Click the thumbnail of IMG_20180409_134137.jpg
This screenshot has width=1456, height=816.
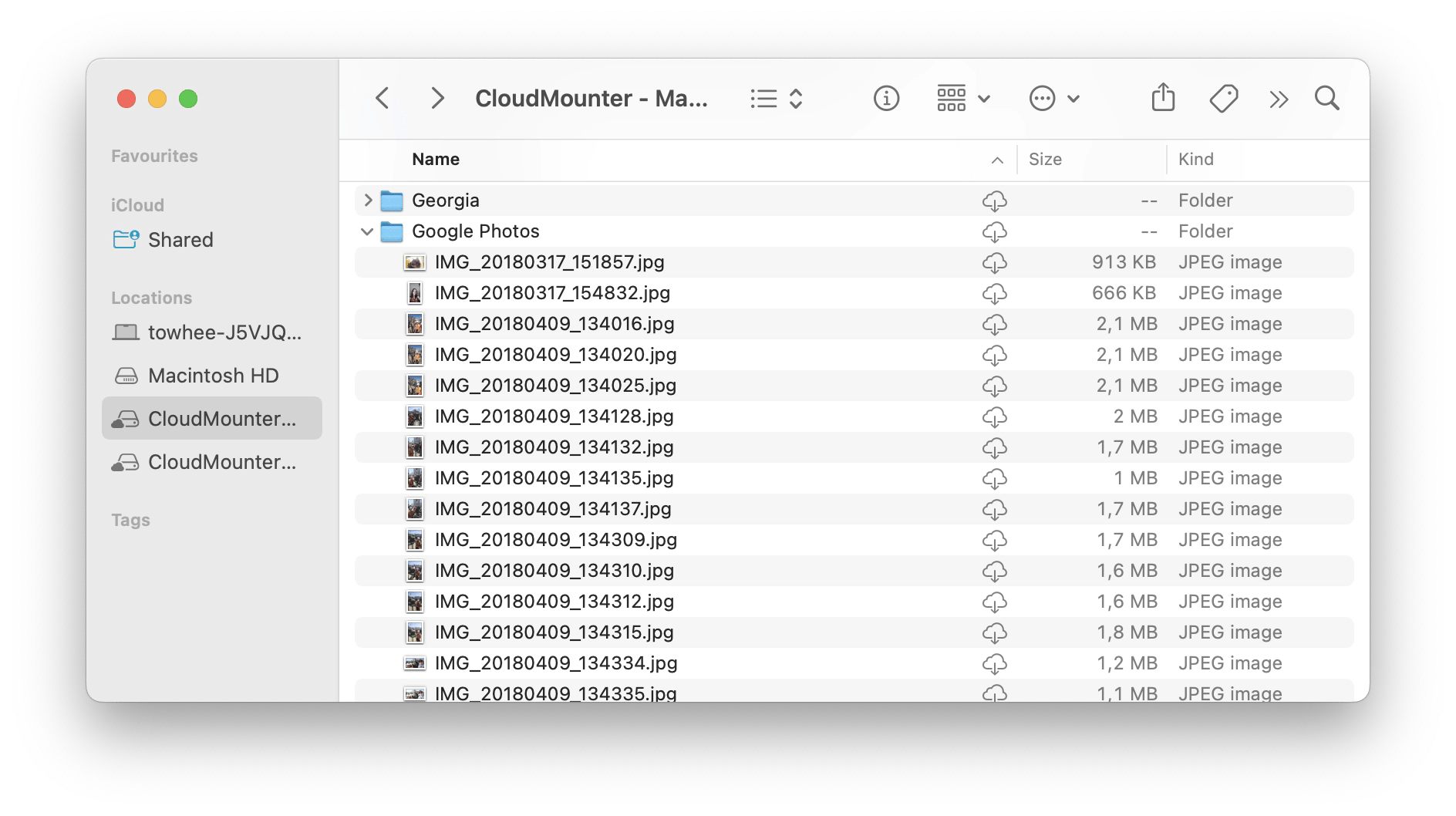pos(415,509)
